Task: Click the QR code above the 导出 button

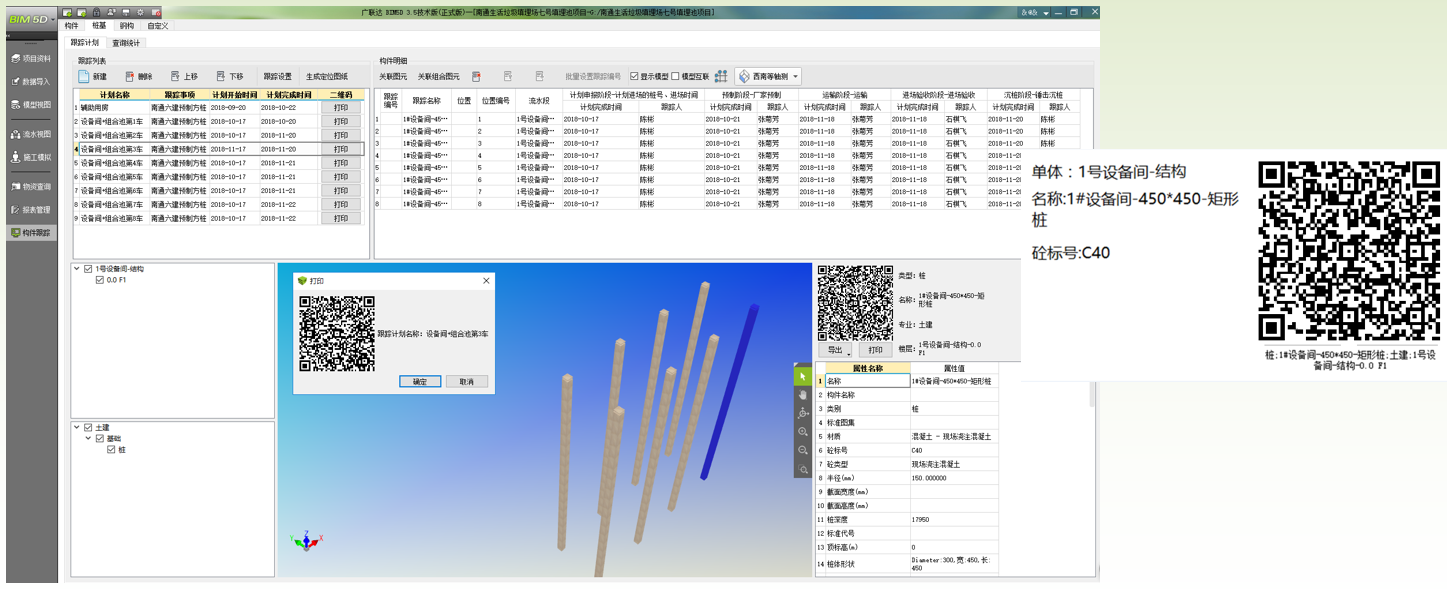Action: pyautogui.click(x=855, y=303)
